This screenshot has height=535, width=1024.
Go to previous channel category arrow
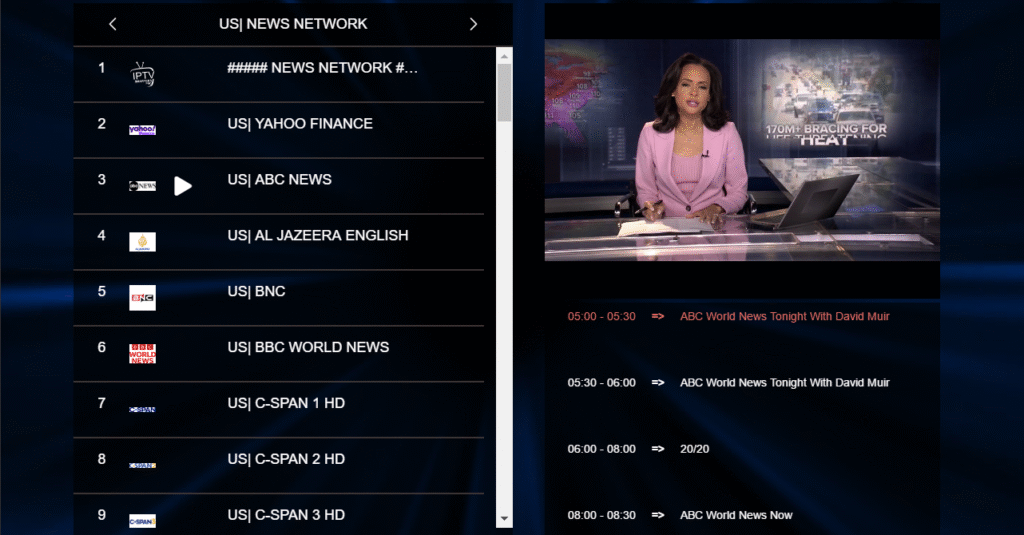(112, 24)
